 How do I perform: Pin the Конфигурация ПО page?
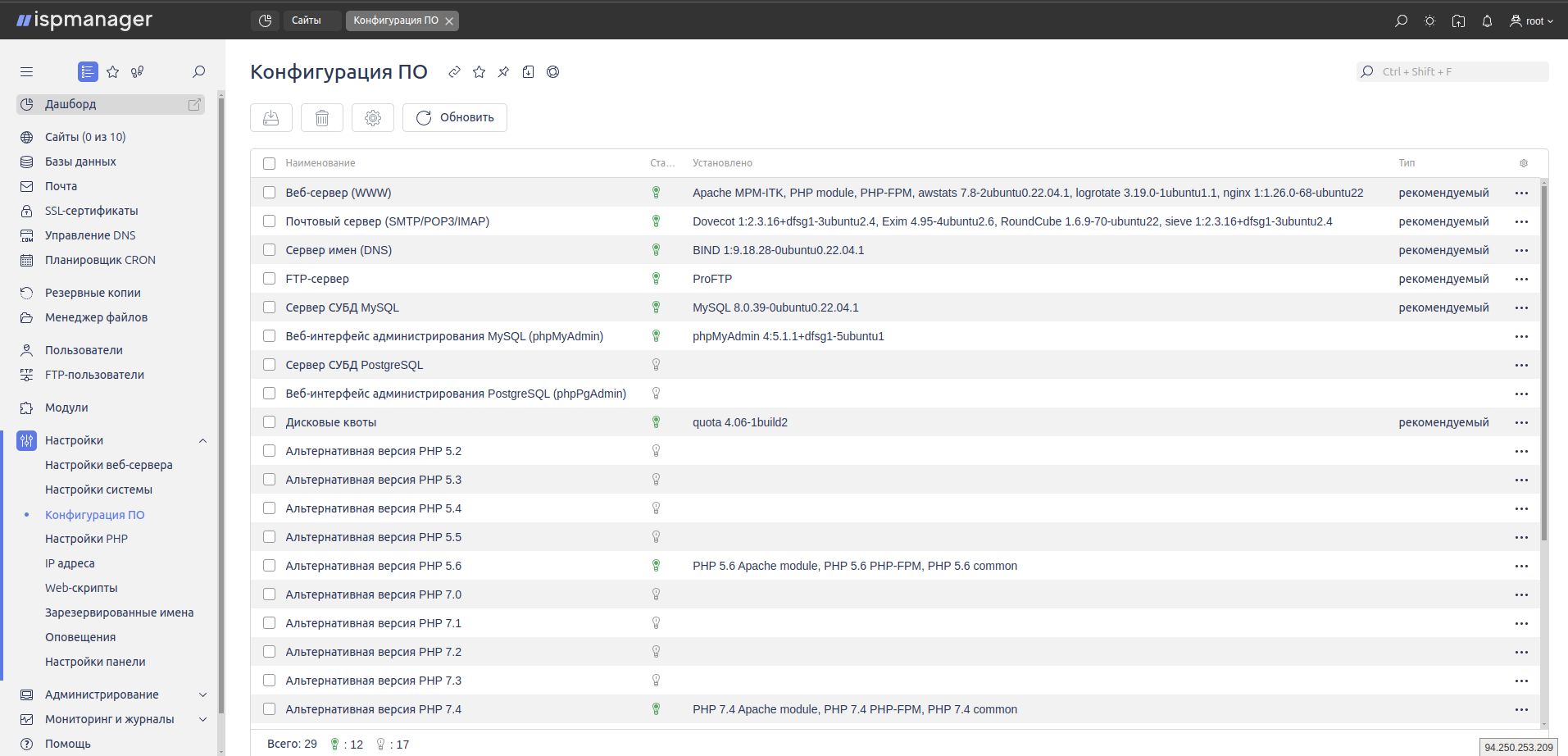(503, 72)
